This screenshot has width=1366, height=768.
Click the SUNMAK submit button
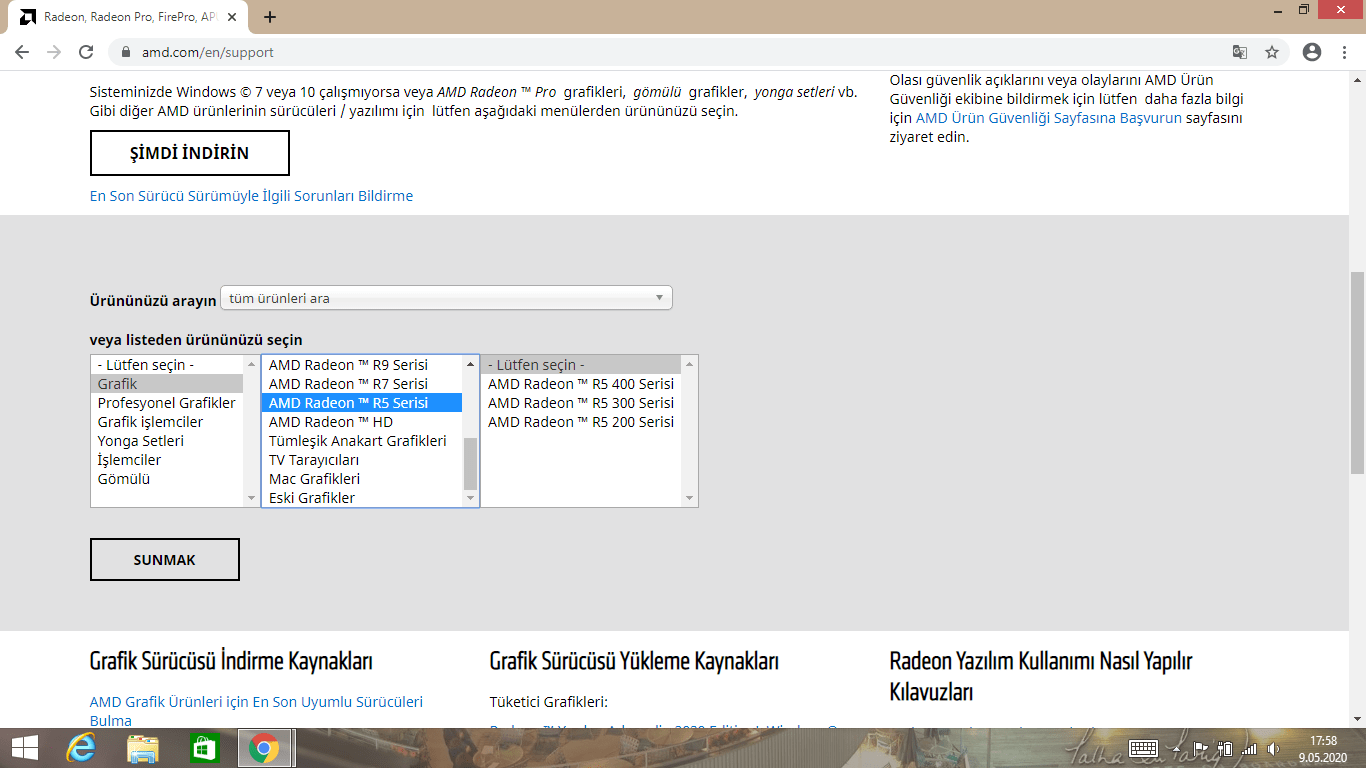coord(165,560)
